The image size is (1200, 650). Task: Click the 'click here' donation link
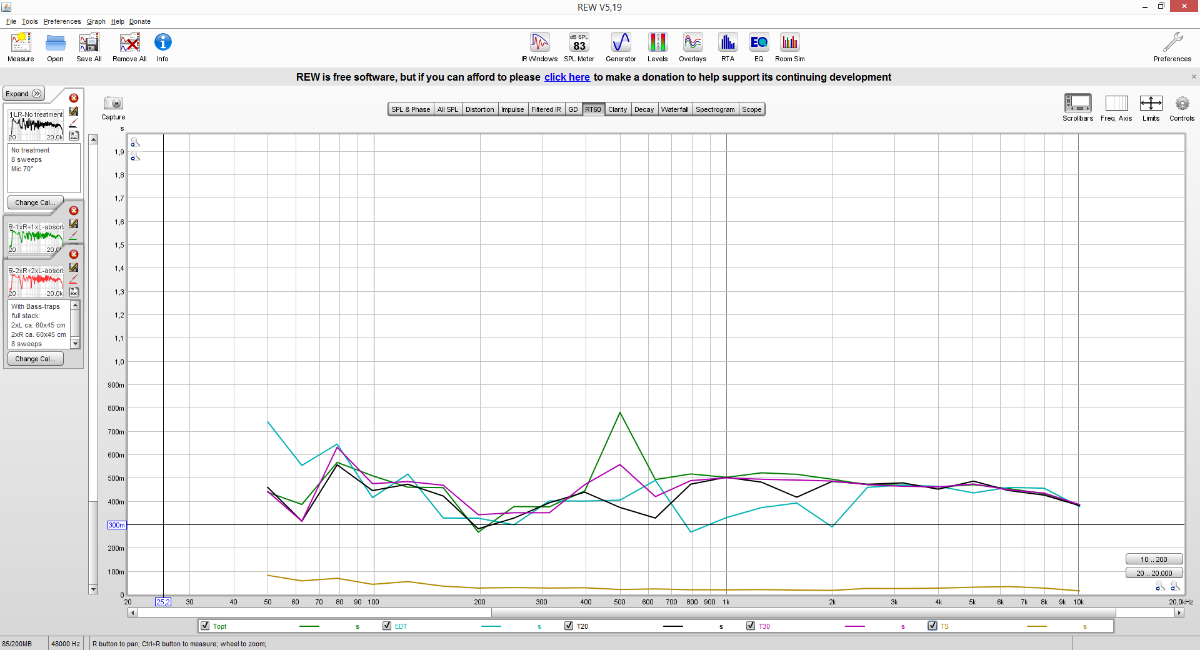point(566,77)
